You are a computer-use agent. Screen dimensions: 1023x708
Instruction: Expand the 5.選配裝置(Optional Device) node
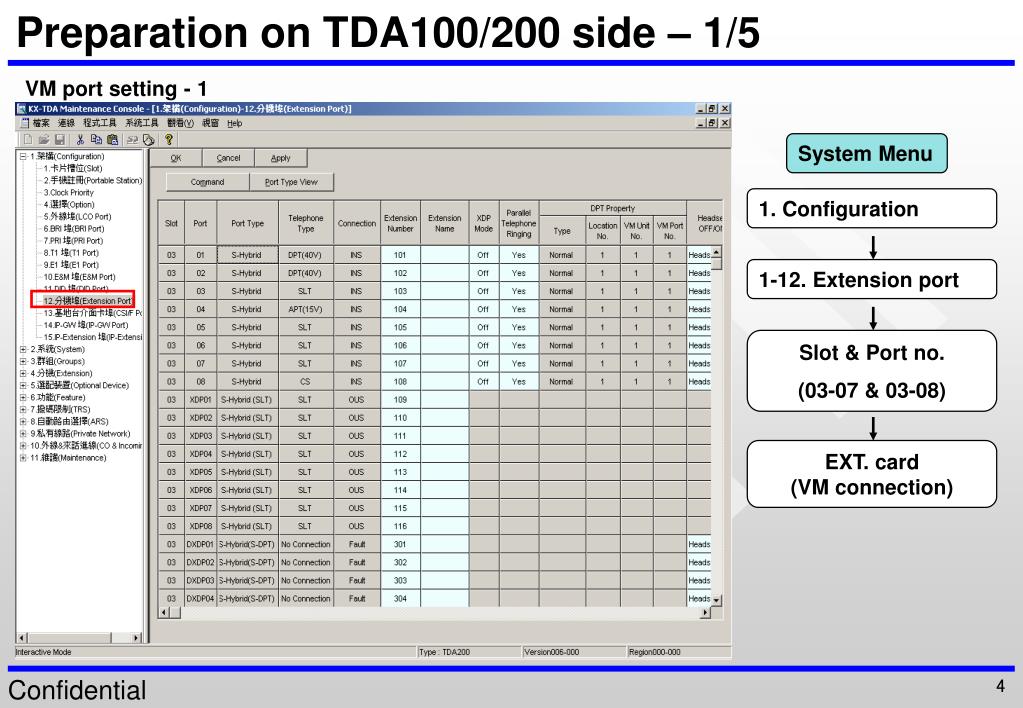pyautogui.click(x=23, y=385)
